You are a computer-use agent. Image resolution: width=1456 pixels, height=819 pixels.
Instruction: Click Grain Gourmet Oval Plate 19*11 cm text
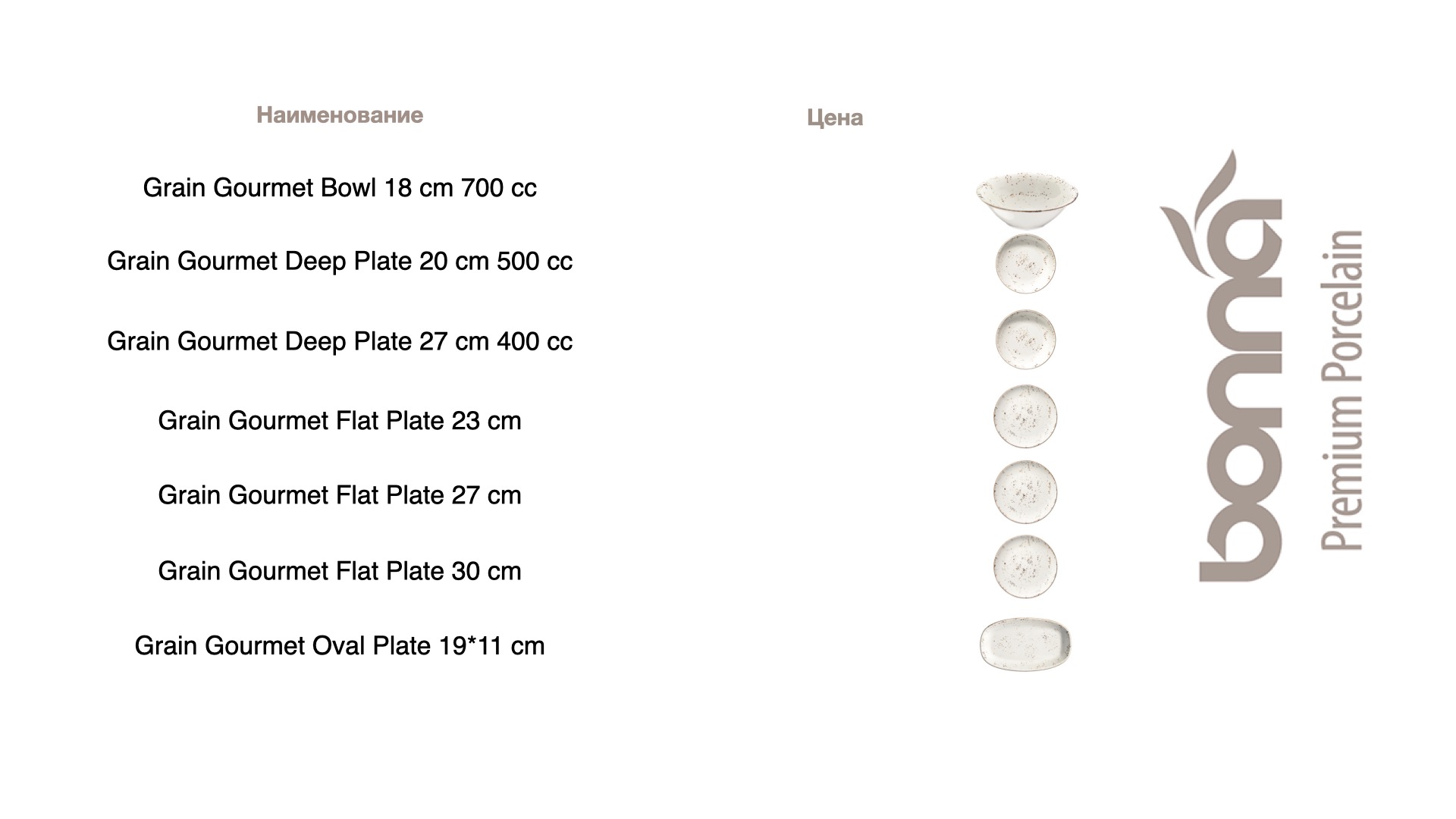340,646
